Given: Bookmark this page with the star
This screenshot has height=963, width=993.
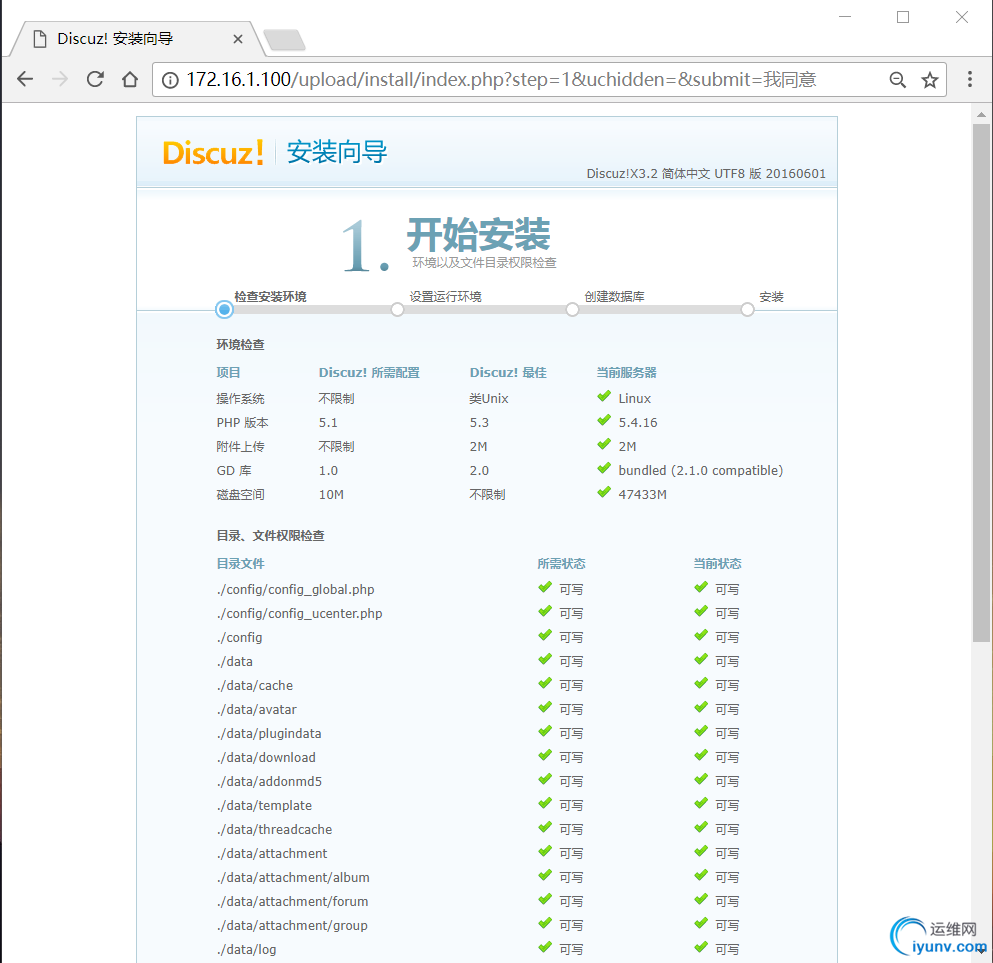Looking at the screenshot, I should (929, 80).
